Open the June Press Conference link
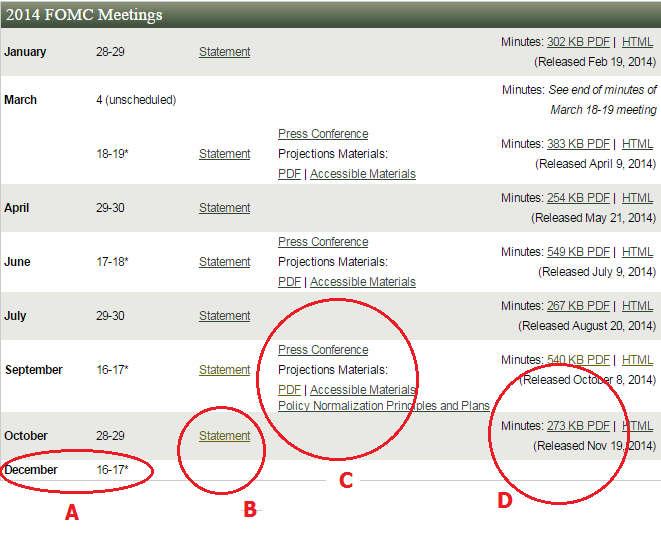 pos(323,241)
